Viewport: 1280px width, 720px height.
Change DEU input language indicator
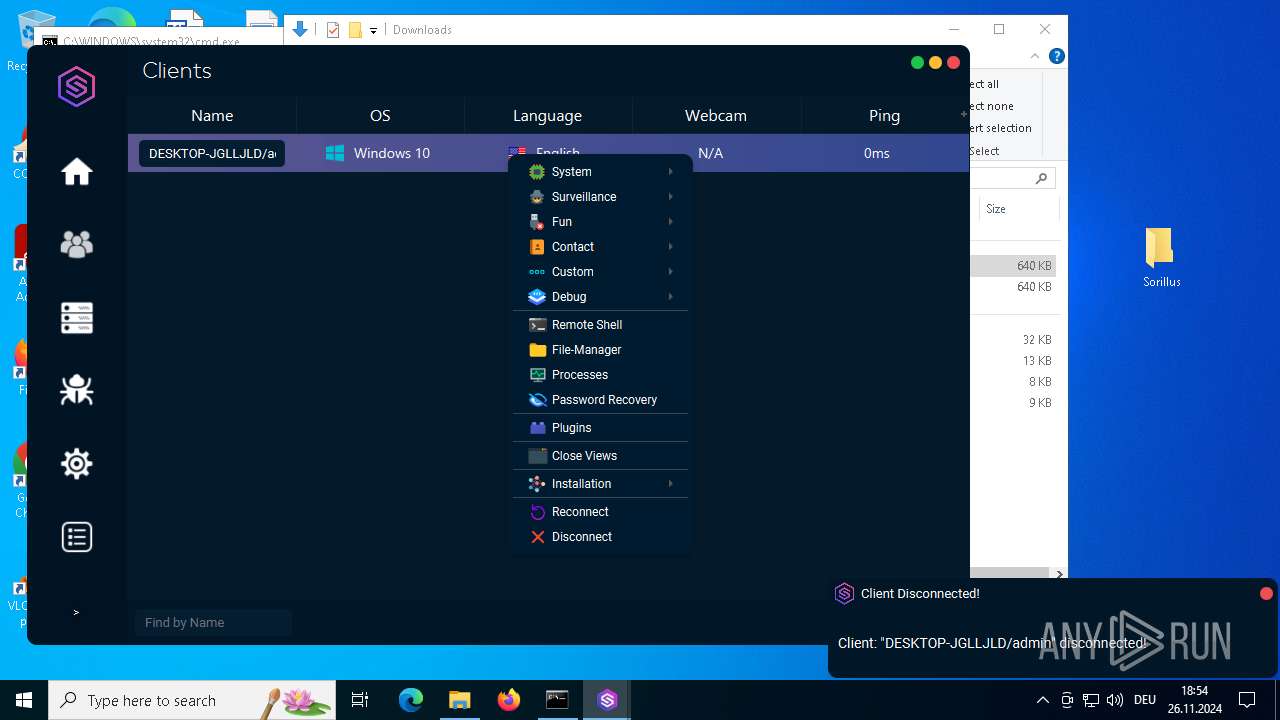click(1145, 700)
